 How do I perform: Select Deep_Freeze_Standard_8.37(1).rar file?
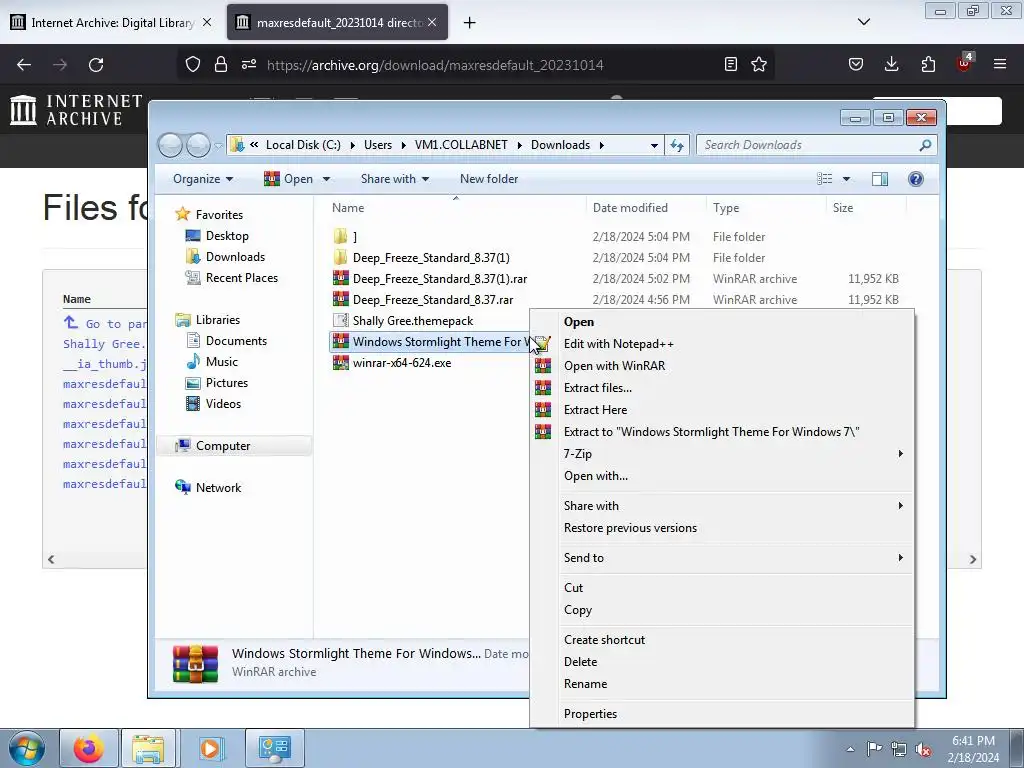[440, 279]
